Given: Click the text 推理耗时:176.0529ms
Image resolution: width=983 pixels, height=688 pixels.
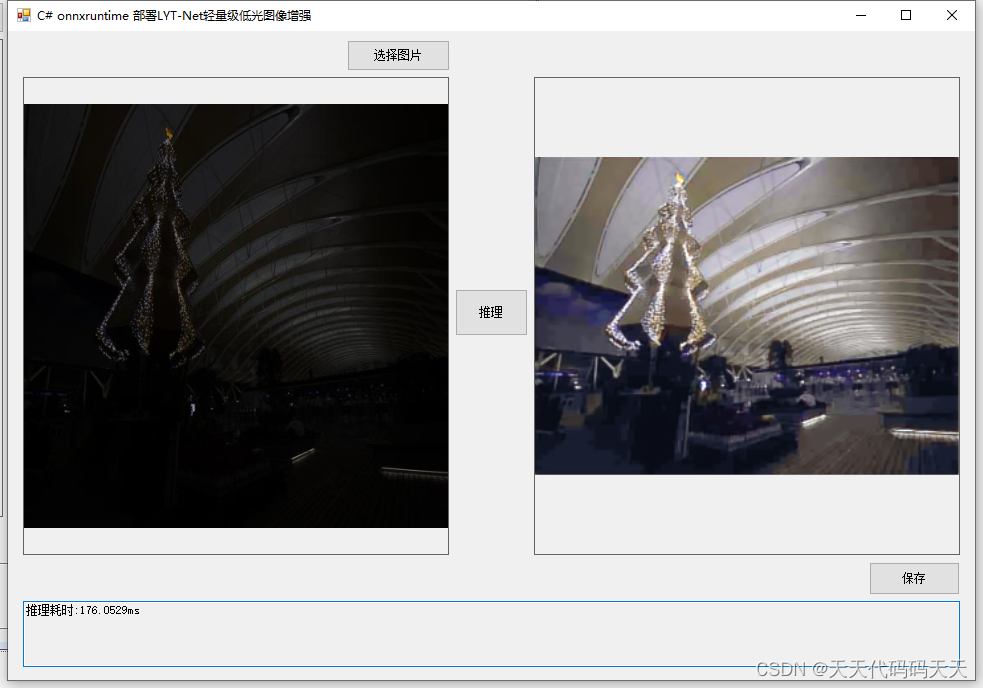Looking at the screenshot, I should click(x=83, y=610).
